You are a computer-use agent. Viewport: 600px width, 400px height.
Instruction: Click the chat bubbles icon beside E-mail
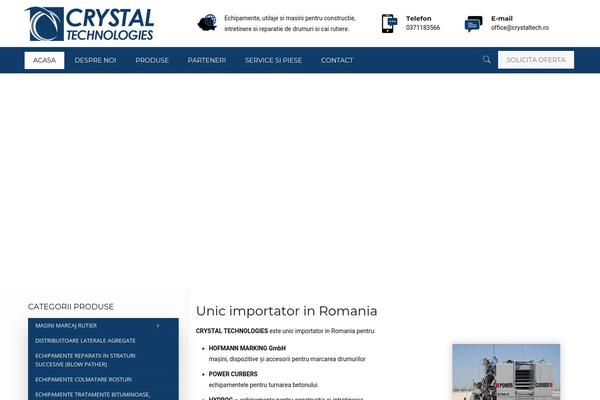pyautogui.click(x=473, y=24)
